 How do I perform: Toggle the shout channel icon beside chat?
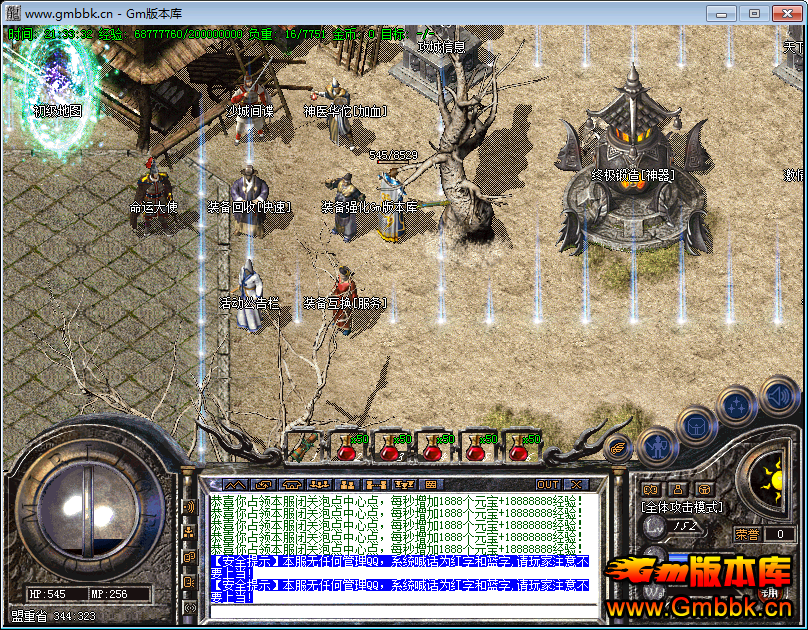point(189,507)
